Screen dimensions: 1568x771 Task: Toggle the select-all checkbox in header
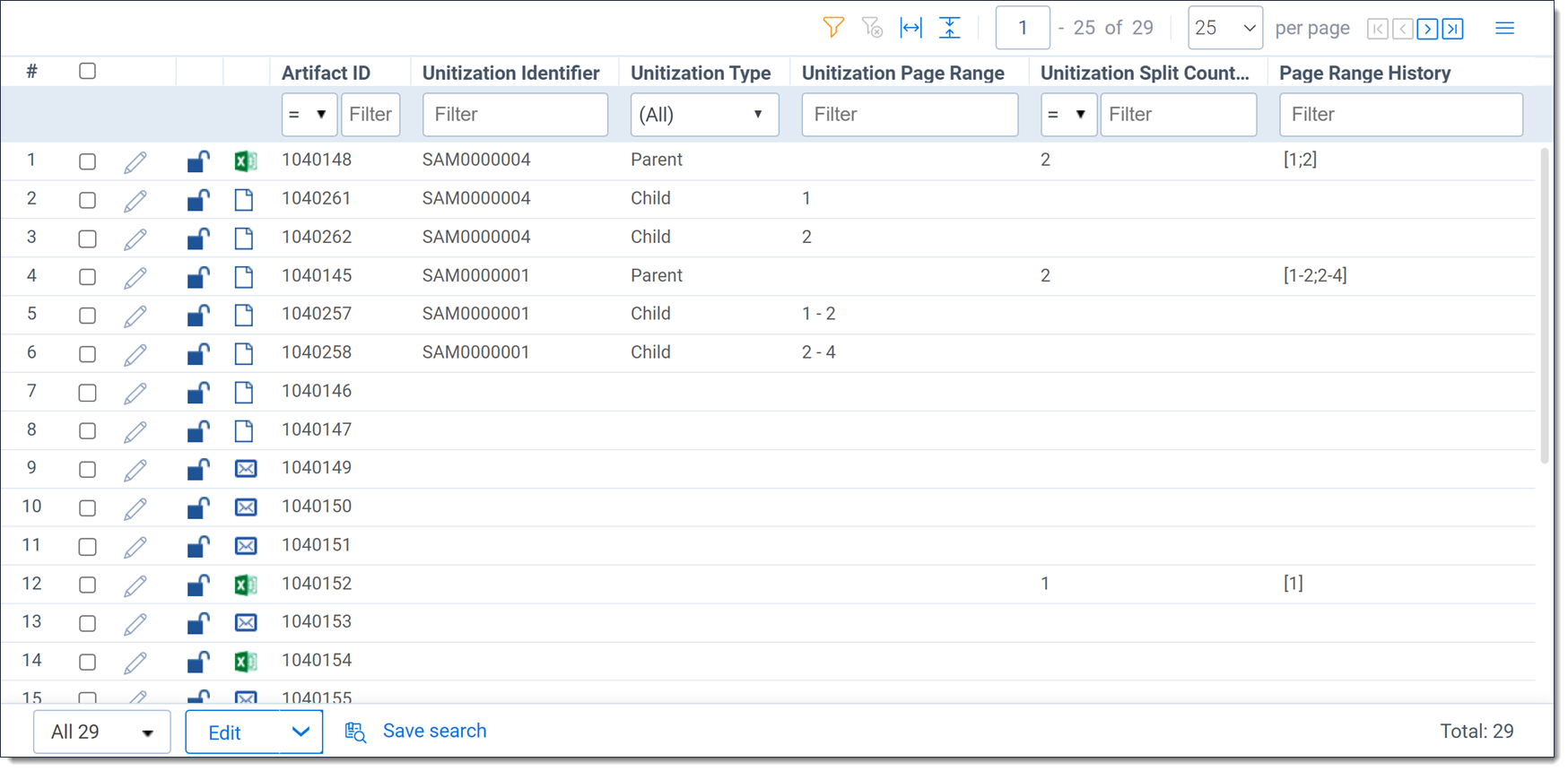tap(87, 71)
